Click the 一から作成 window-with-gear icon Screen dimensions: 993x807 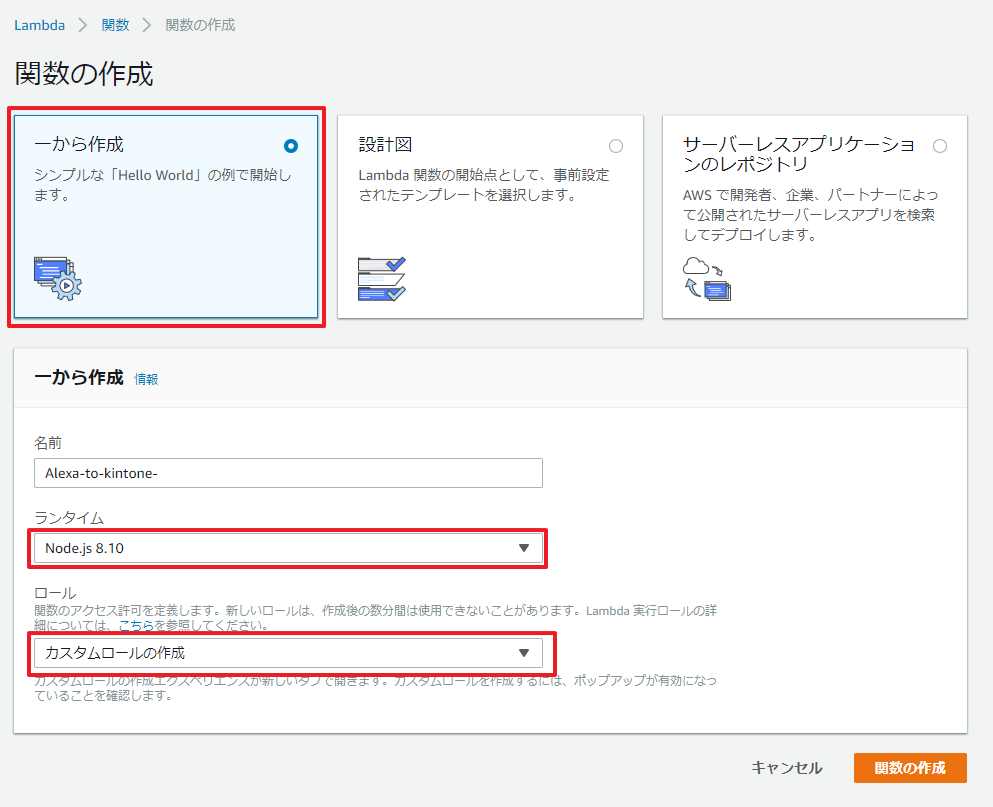tap(58, 279)
